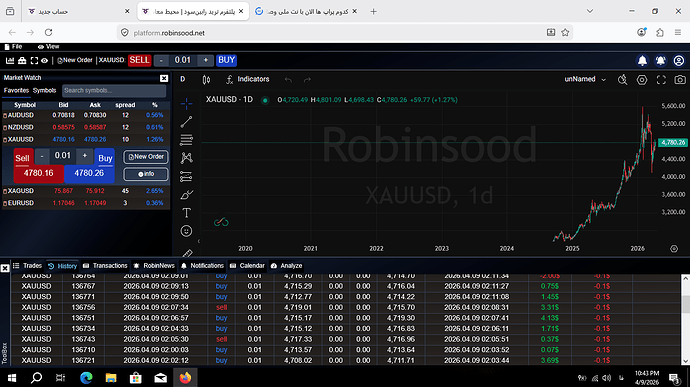Open the candlestick chart type selector
This screenshot has height=387, width=690.
(206, 80)
